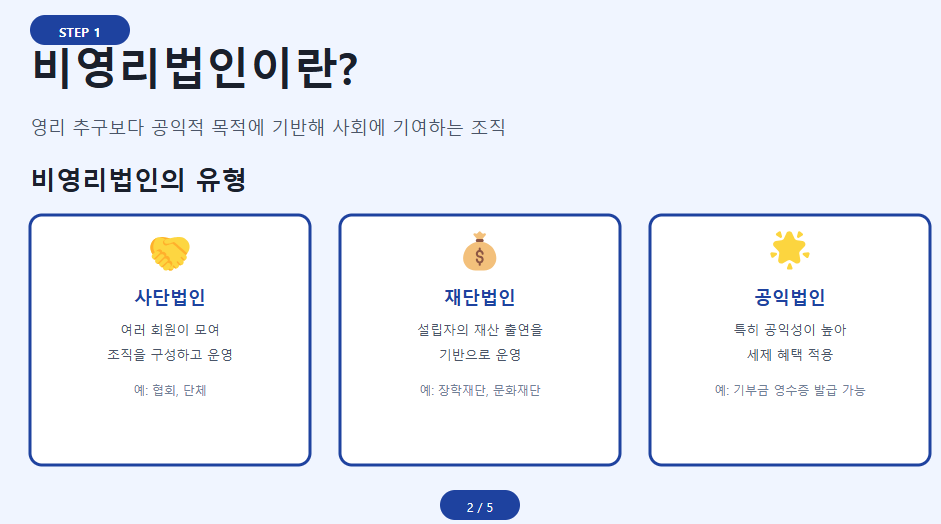Click the 공익법인 card title
The height and width of the screenshot is (524, 941).
point(790,298)
